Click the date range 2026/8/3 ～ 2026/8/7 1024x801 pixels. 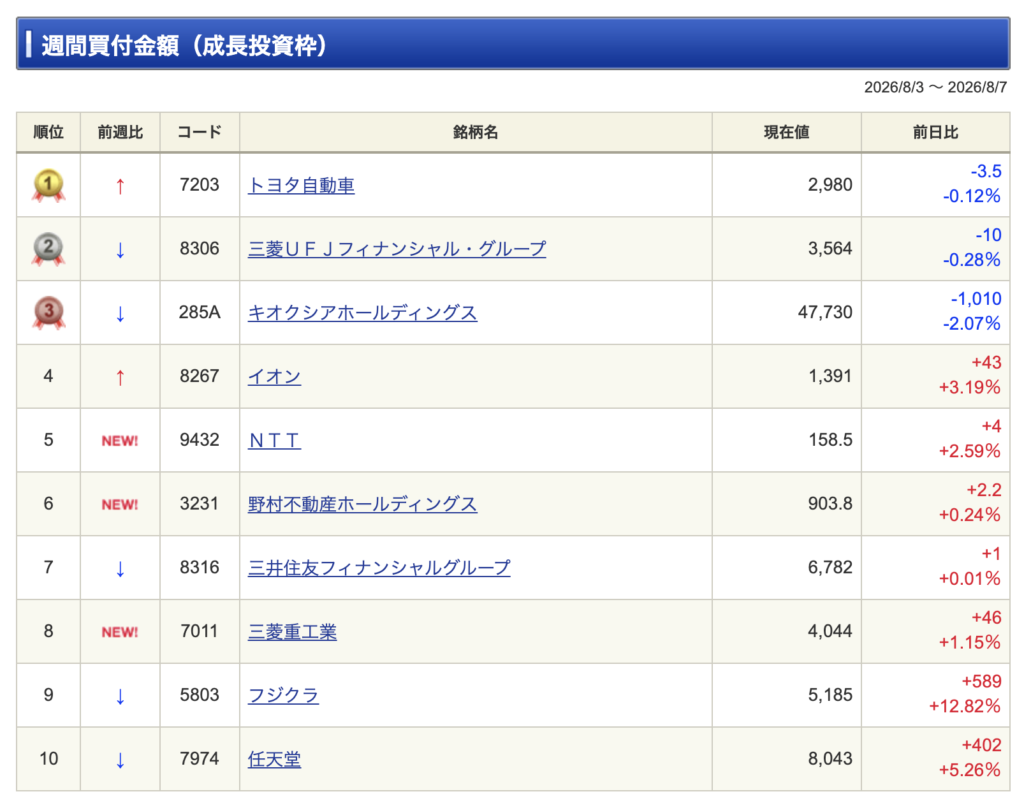pyautogui.click(x=935, y=87)
